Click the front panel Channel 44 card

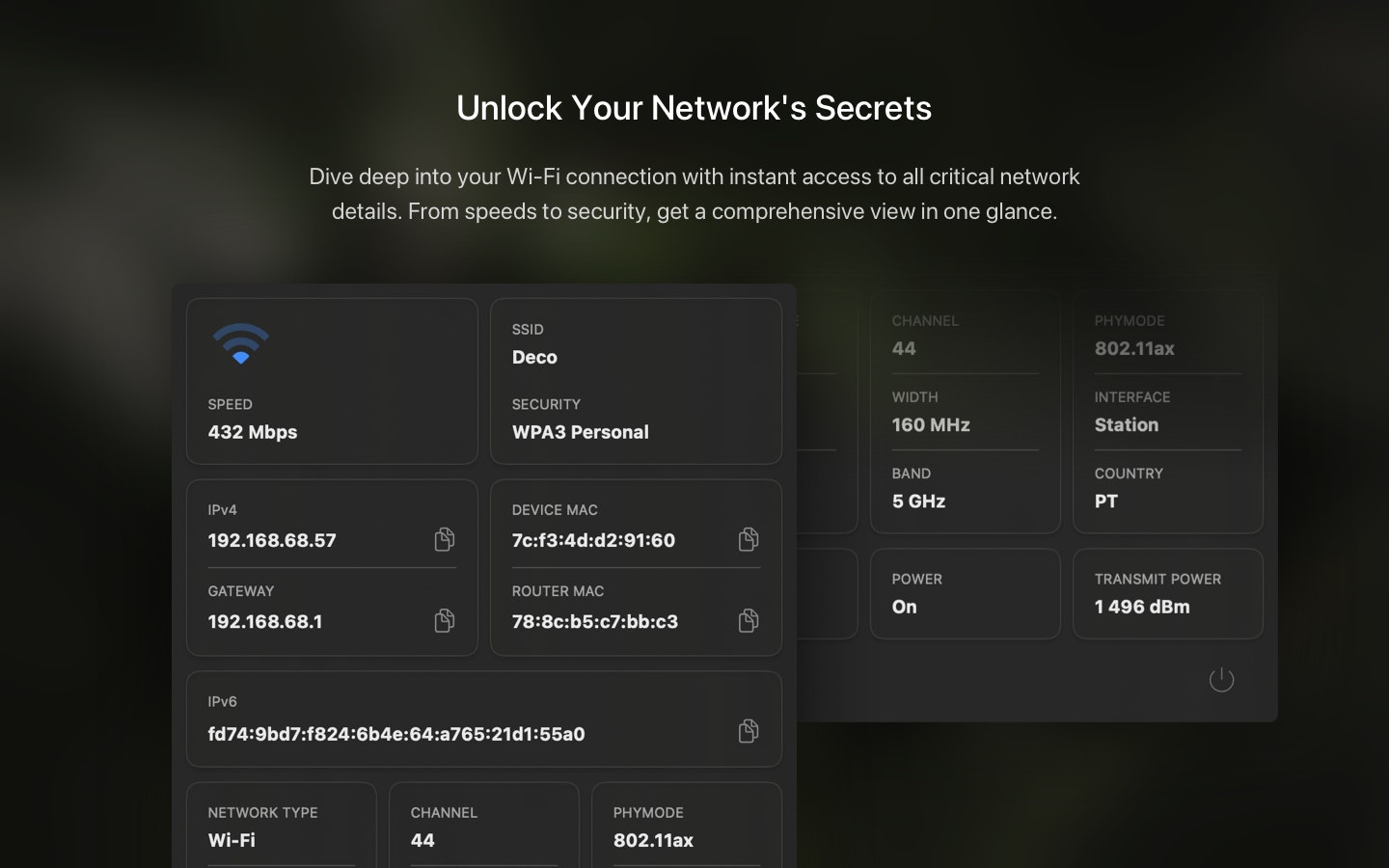tap(483, 826)
